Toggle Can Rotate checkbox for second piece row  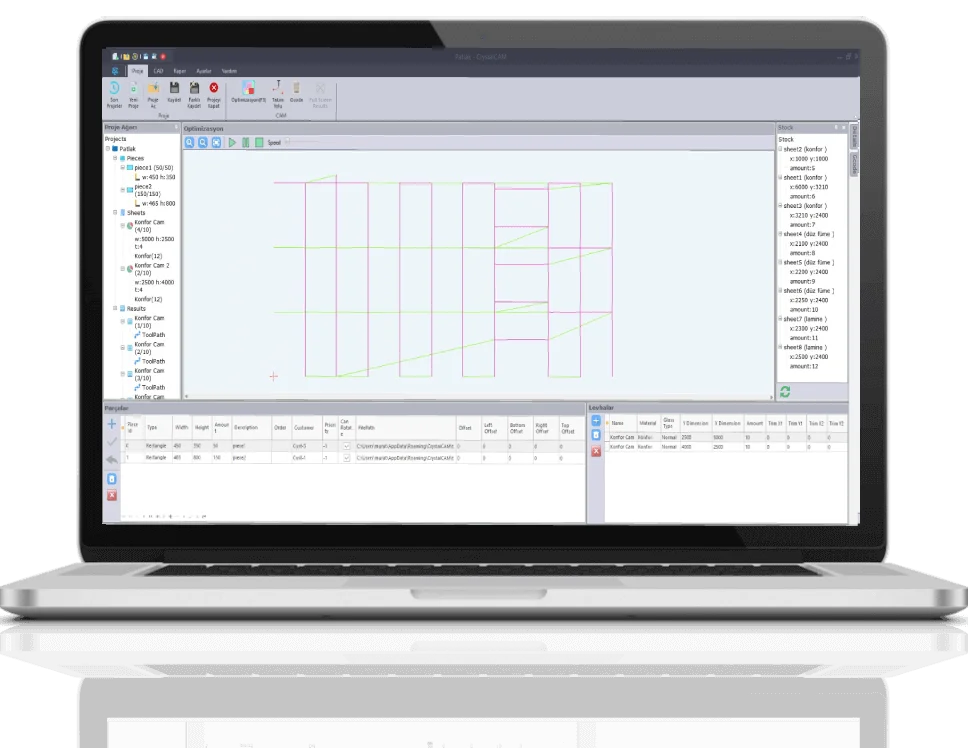347,457
